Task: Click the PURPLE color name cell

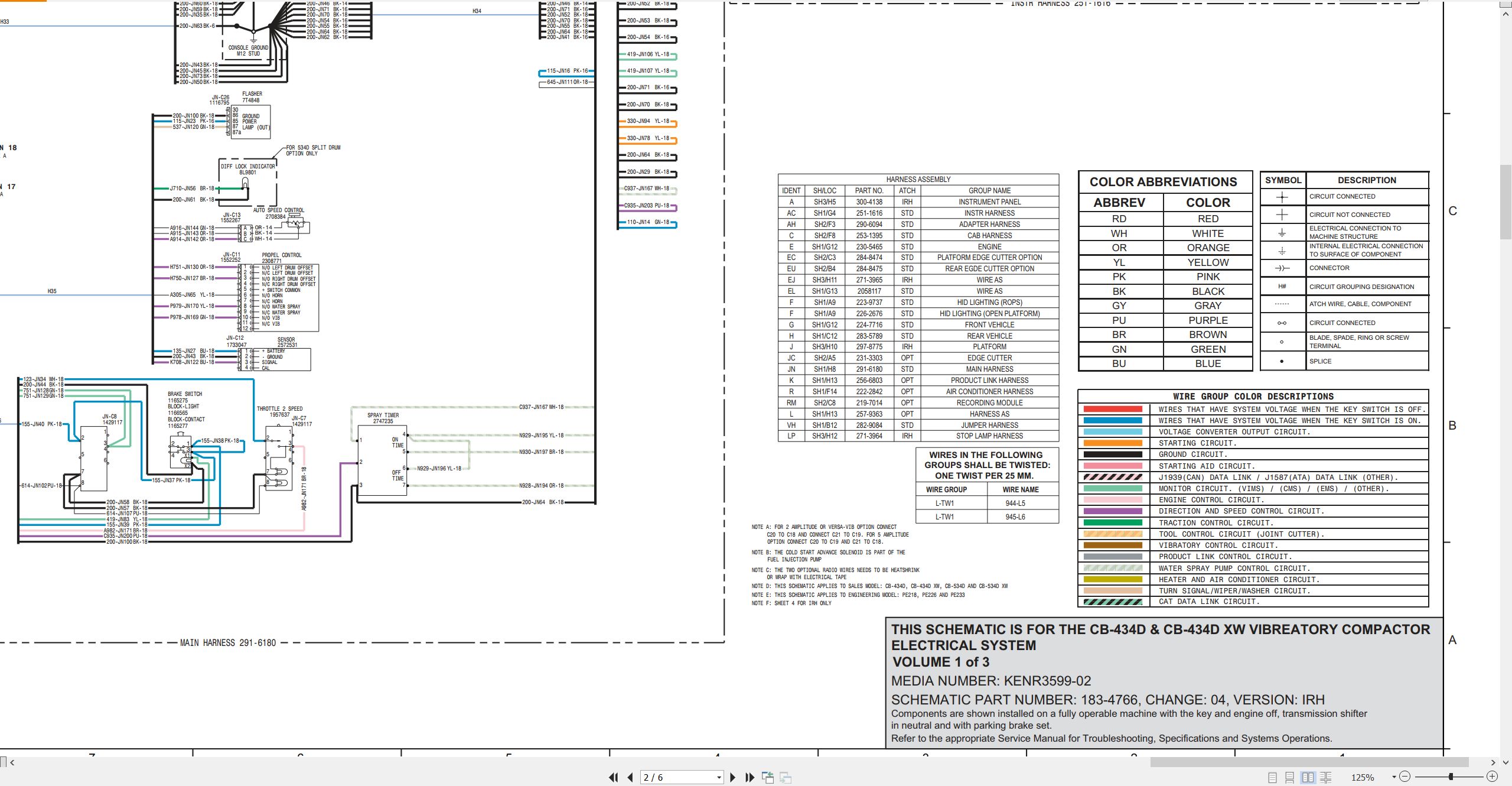Action: pyautogui.click(x=1208, y=320)
